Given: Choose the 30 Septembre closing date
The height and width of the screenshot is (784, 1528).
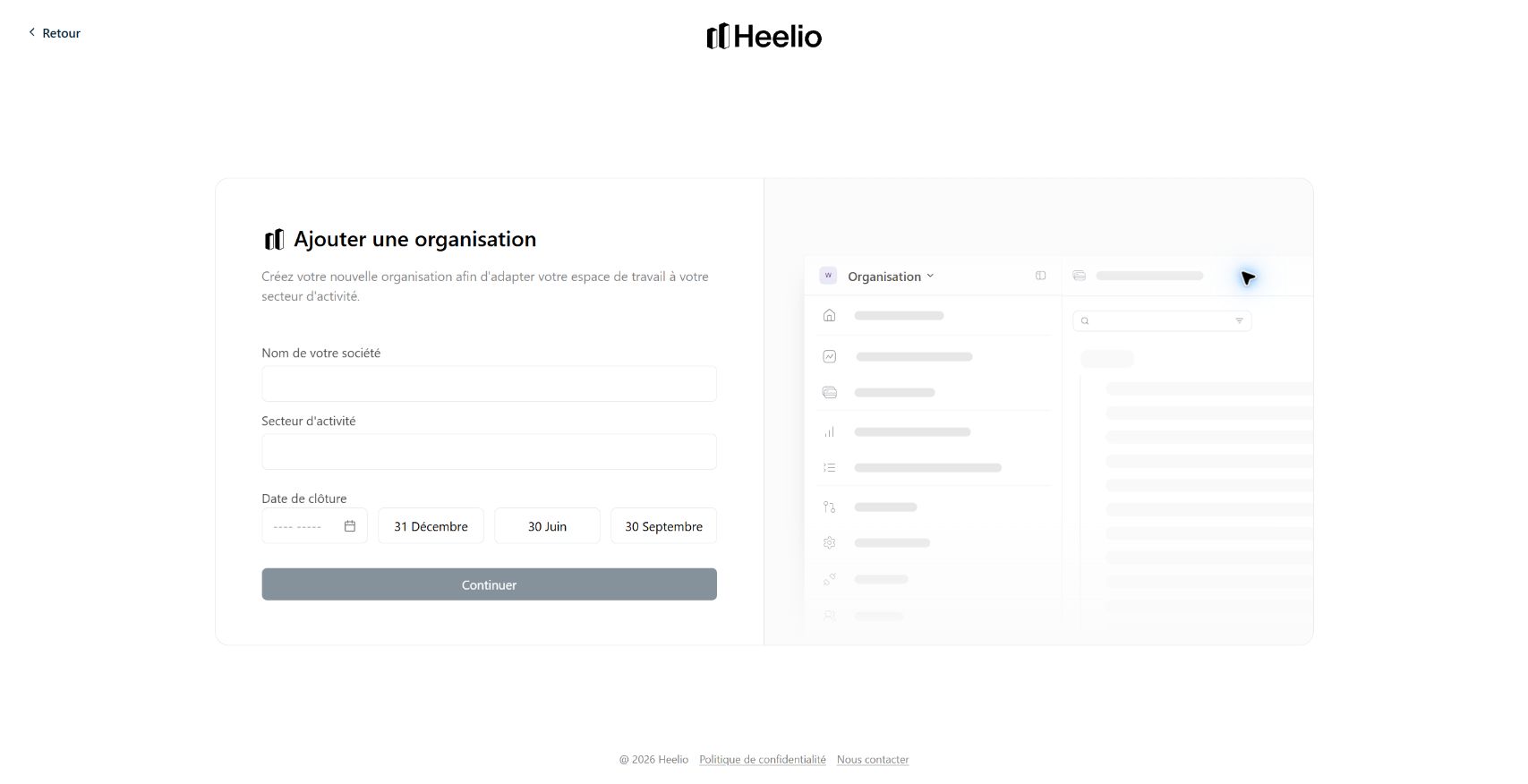Looking at the screenshot, I should click(663, 526).
